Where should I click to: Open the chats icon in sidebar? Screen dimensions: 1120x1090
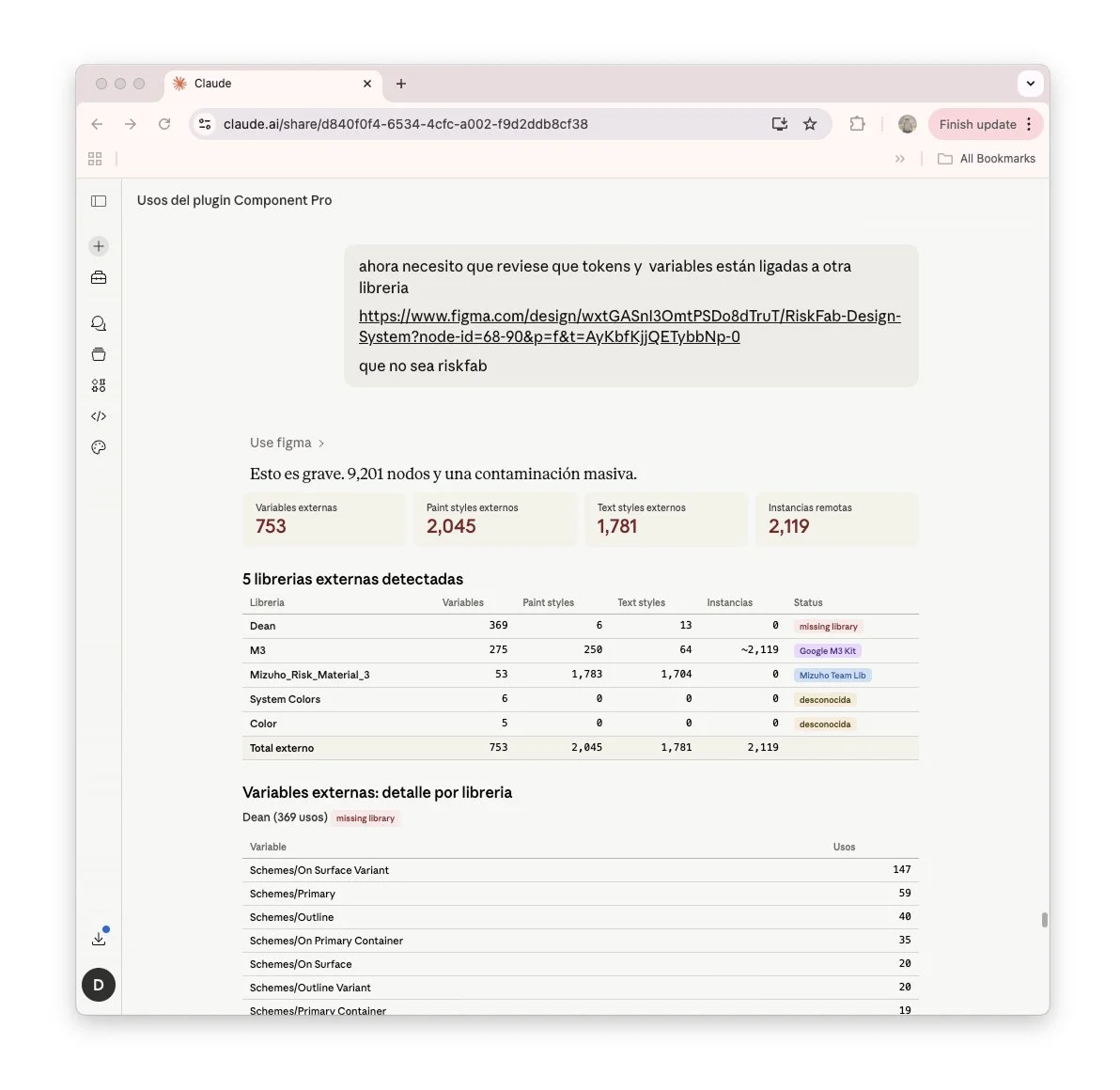pos(99,323)
